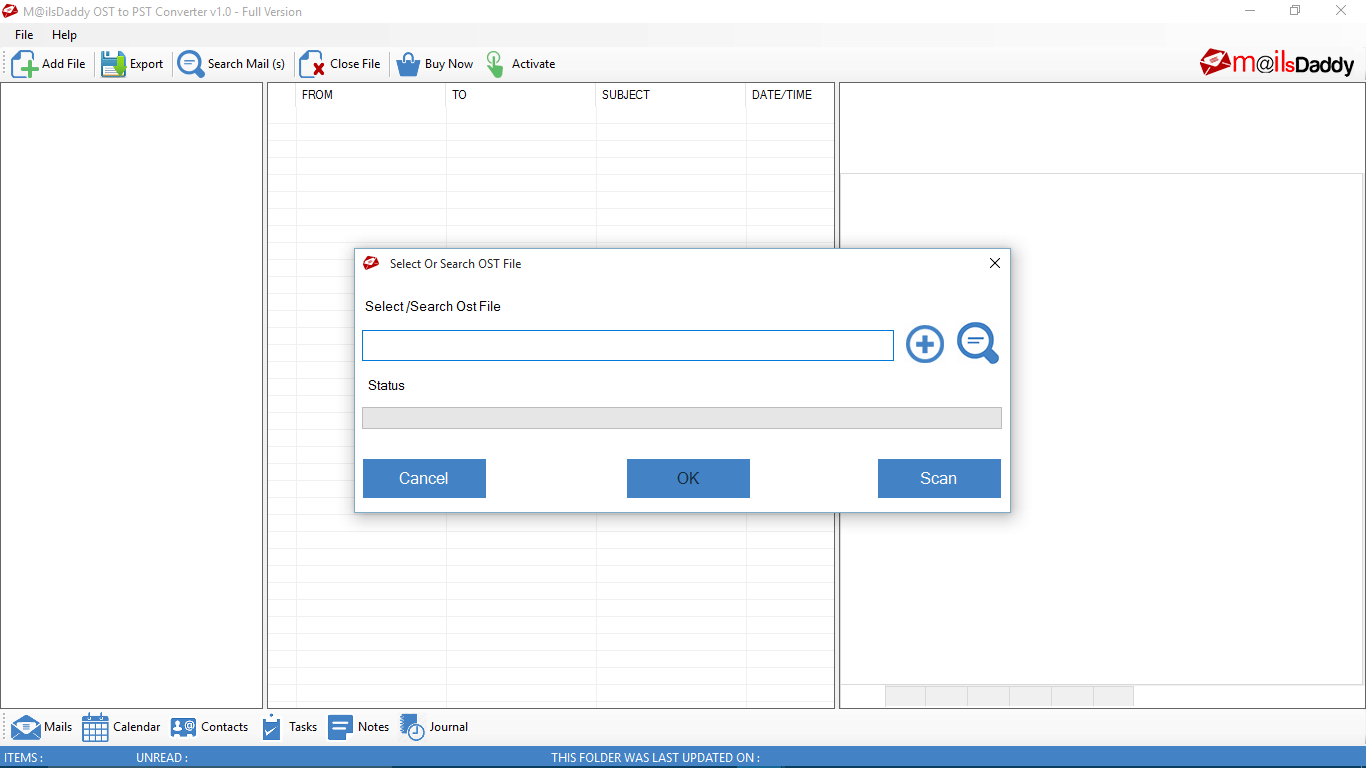Click the plus icon to add OST file
Image resolution: width=1366 pixels, height=768 pixels.
[925, 345]
